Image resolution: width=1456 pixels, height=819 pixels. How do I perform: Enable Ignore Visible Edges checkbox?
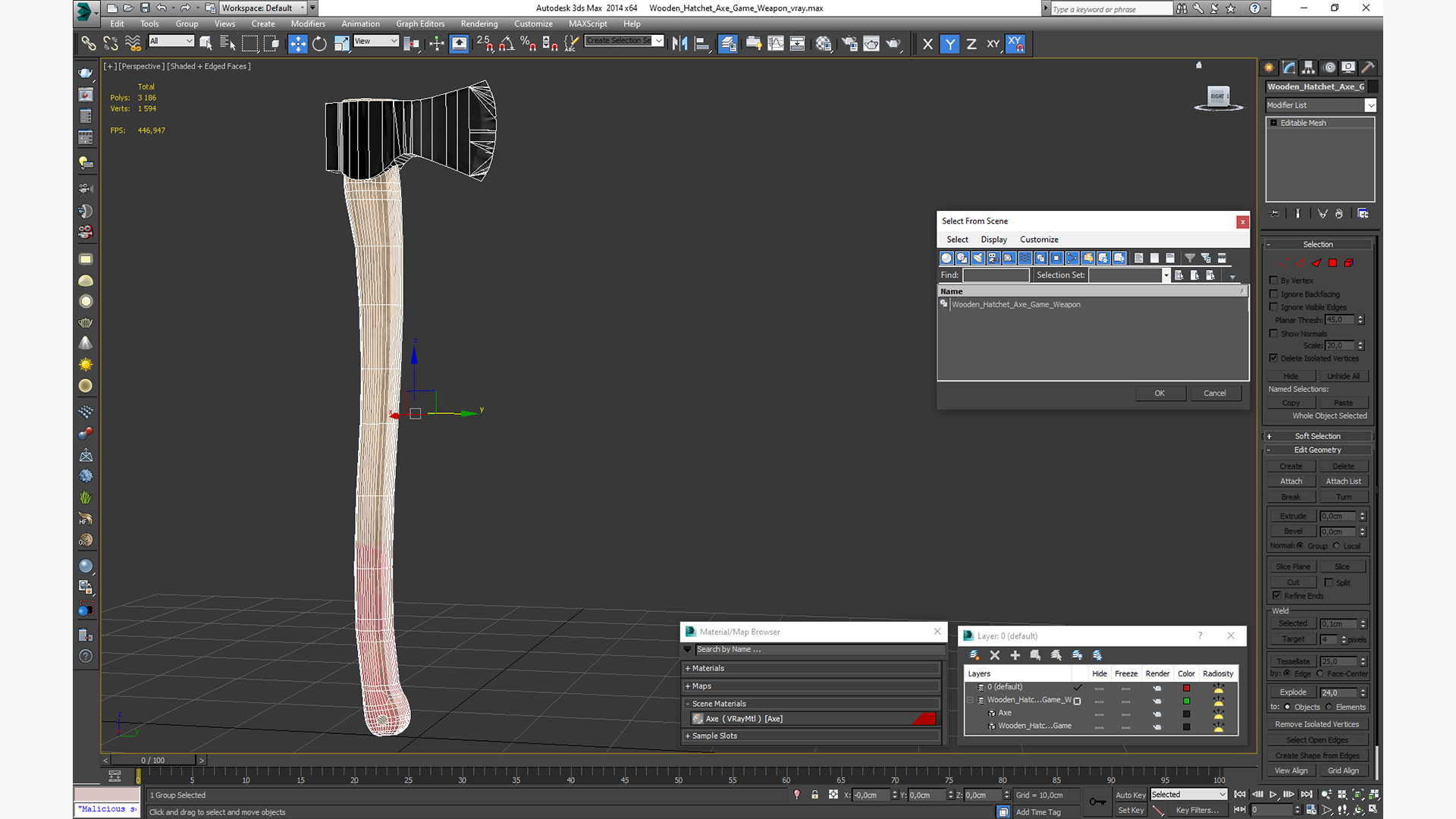pos(1274,307)
